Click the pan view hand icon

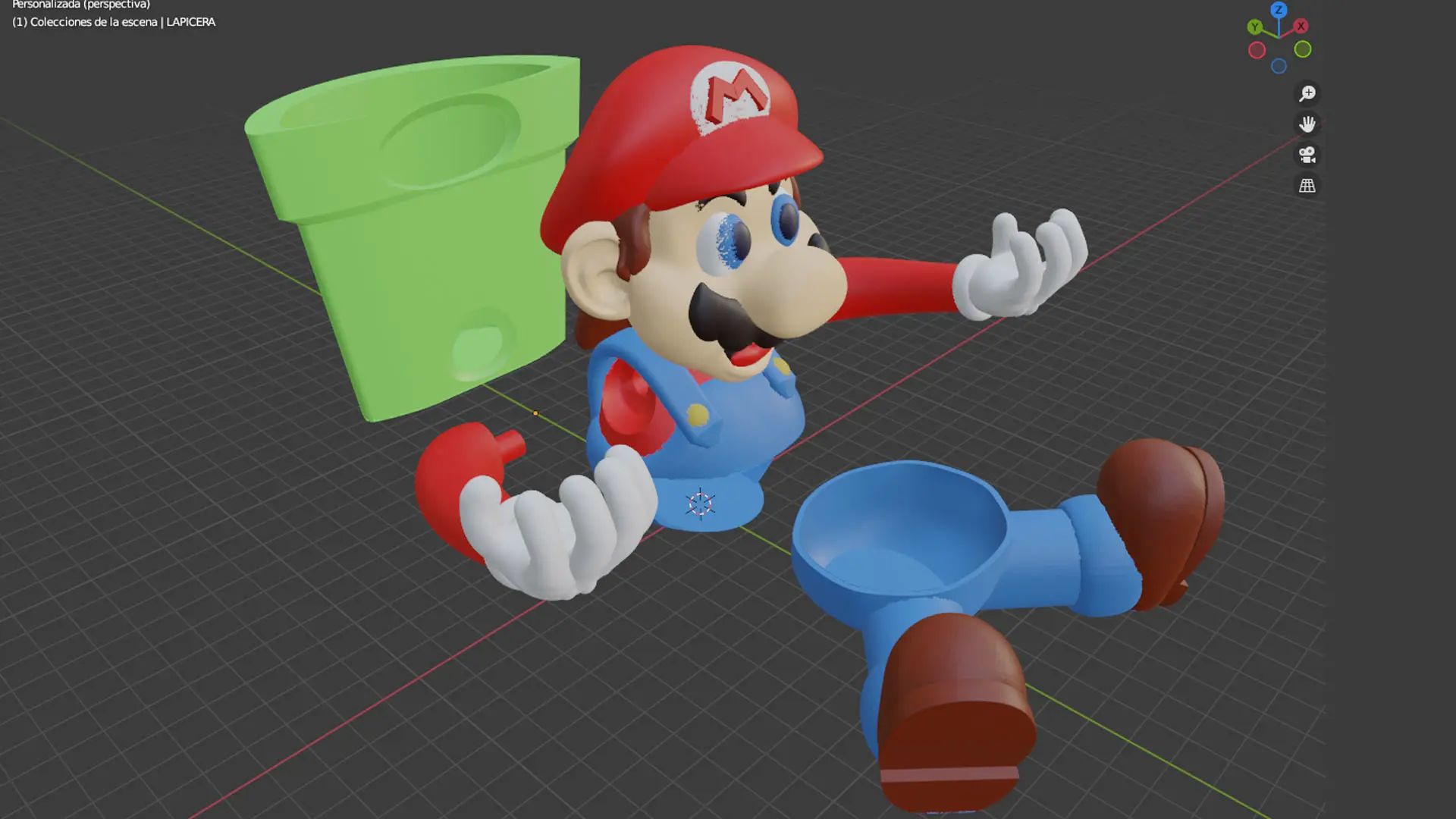click(x=1307, y=124)
